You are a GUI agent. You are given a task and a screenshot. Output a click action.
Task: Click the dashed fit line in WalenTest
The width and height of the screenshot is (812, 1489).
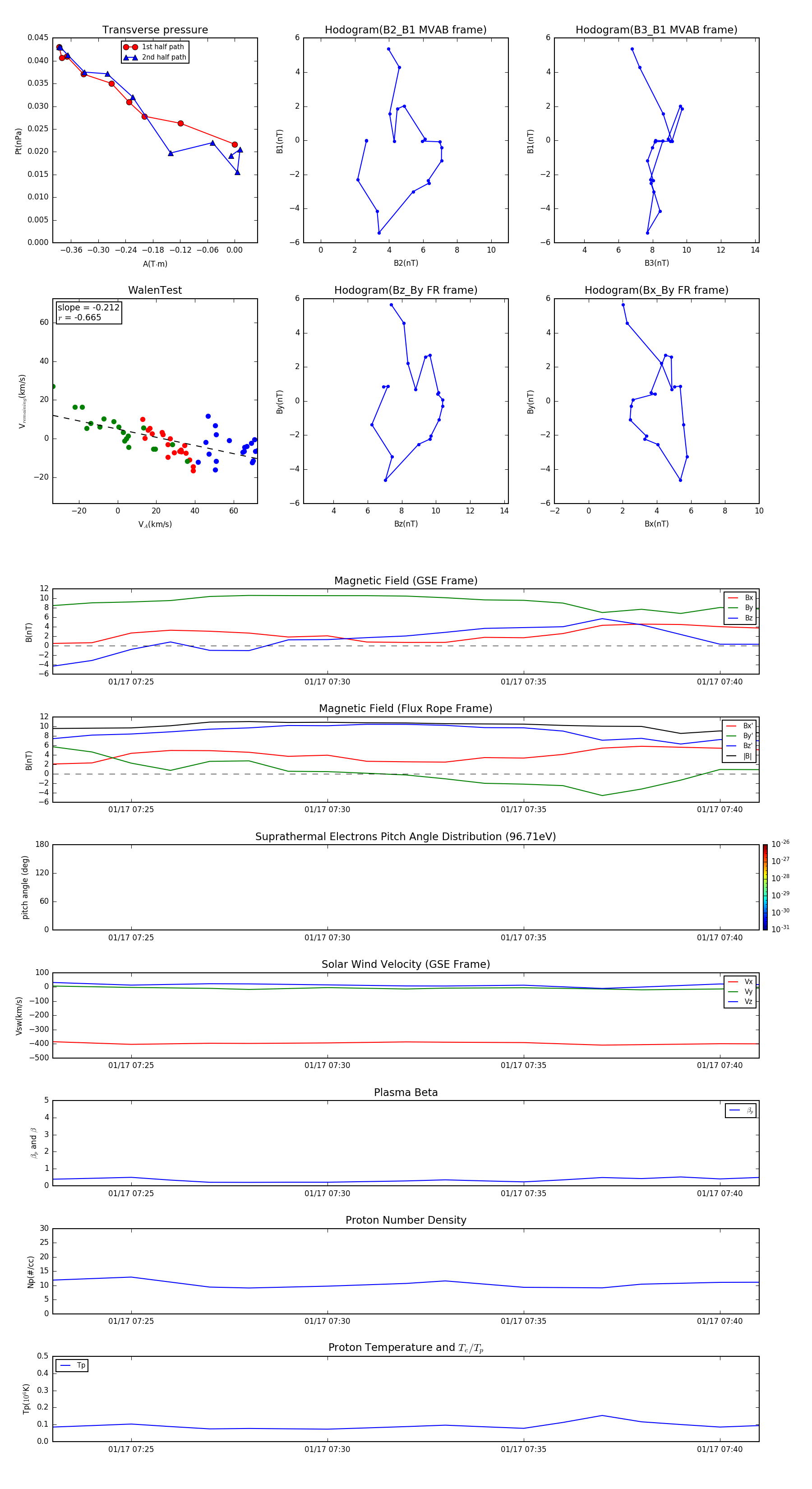pos(155,437)
